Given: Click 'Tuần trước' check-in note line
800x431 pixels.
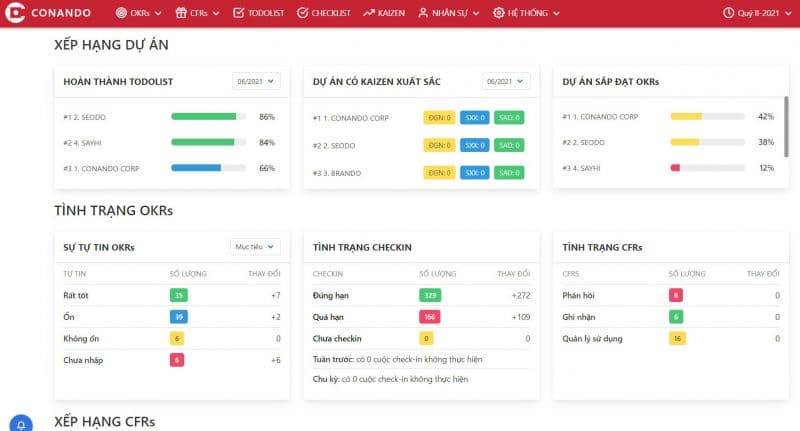Looking at the screenshot, I should (x=397, y=359).
